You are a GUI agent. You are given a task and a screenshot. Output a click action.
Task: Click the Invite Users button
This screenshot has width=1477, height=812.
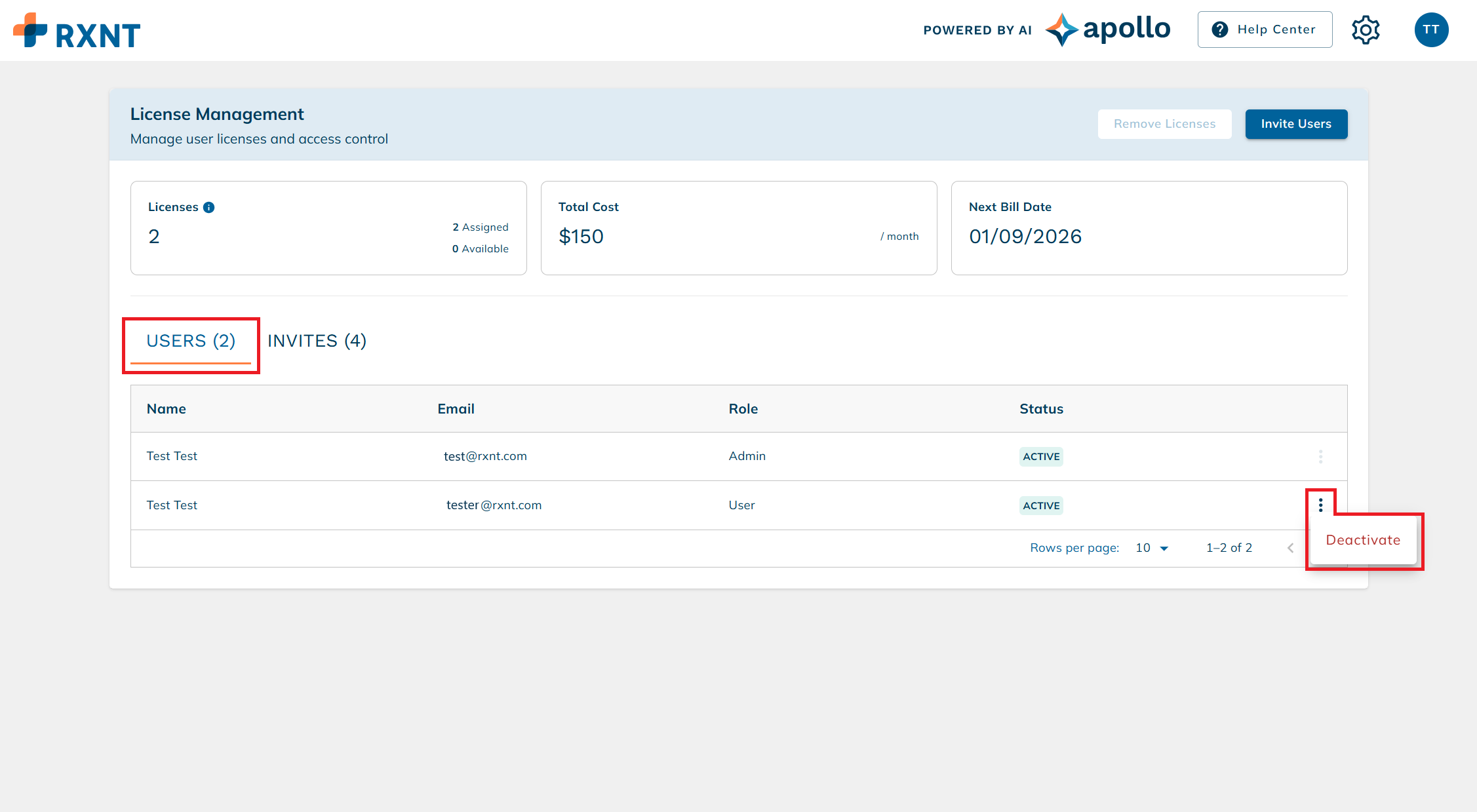click(x=1296, y=124)
